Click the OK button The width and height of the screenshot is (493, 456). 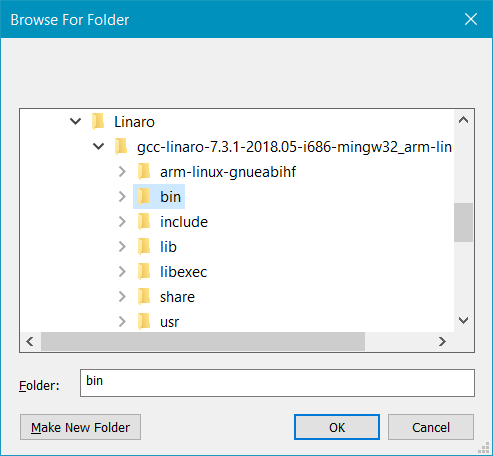click(337, 427)
